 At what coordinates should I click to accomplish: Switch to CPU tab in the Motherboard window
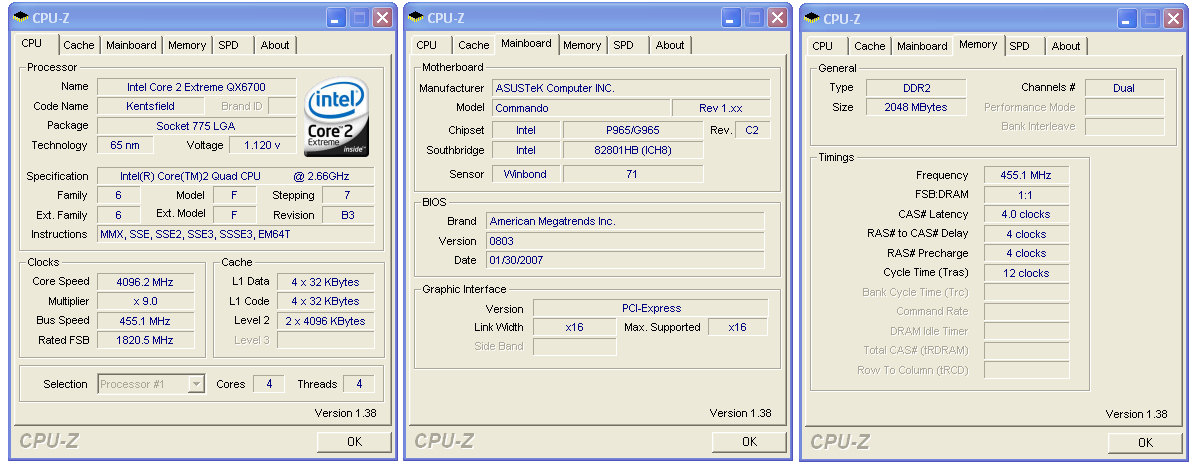[x=427, y=45]
